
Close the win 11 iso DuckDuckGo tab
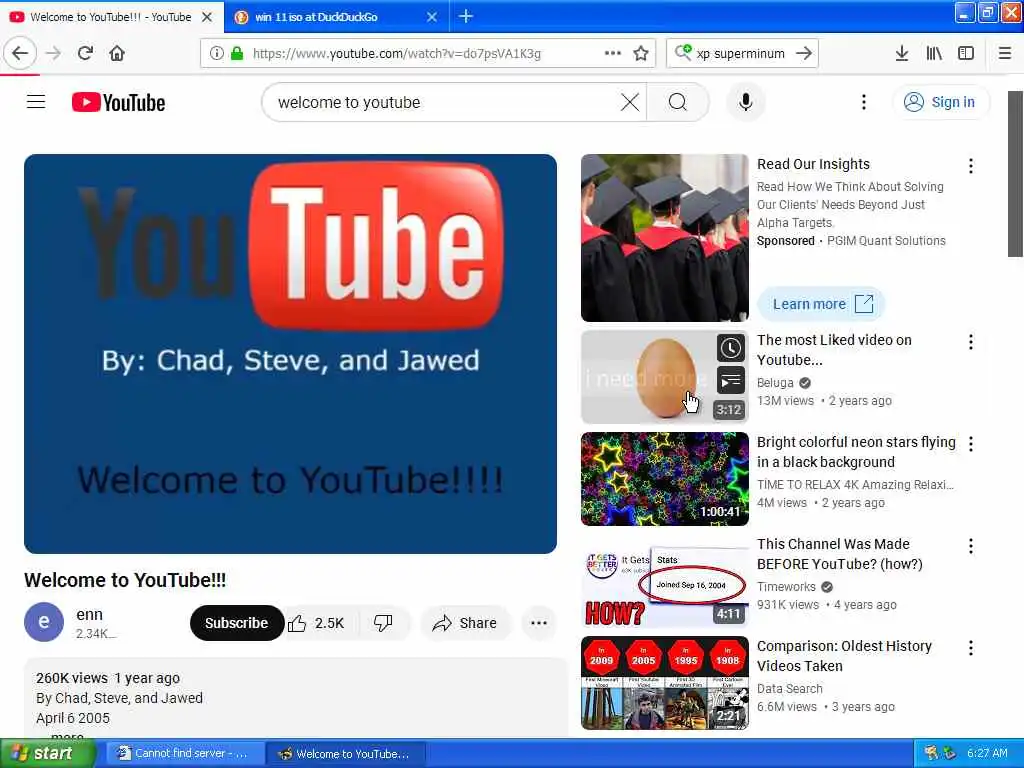click(432, 17)
